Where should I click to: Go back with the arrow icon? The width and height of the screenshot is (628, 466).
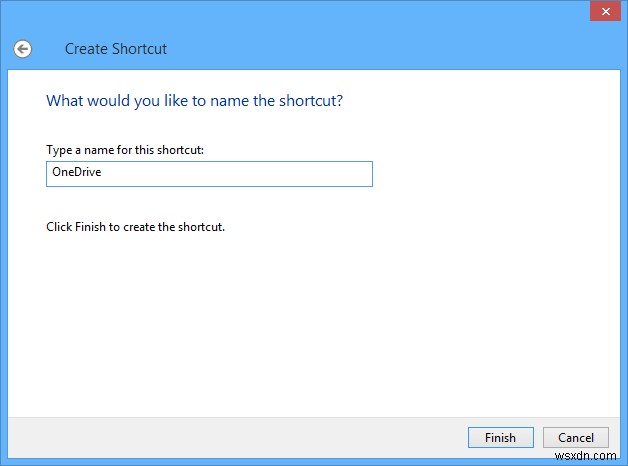click(22, 49)
